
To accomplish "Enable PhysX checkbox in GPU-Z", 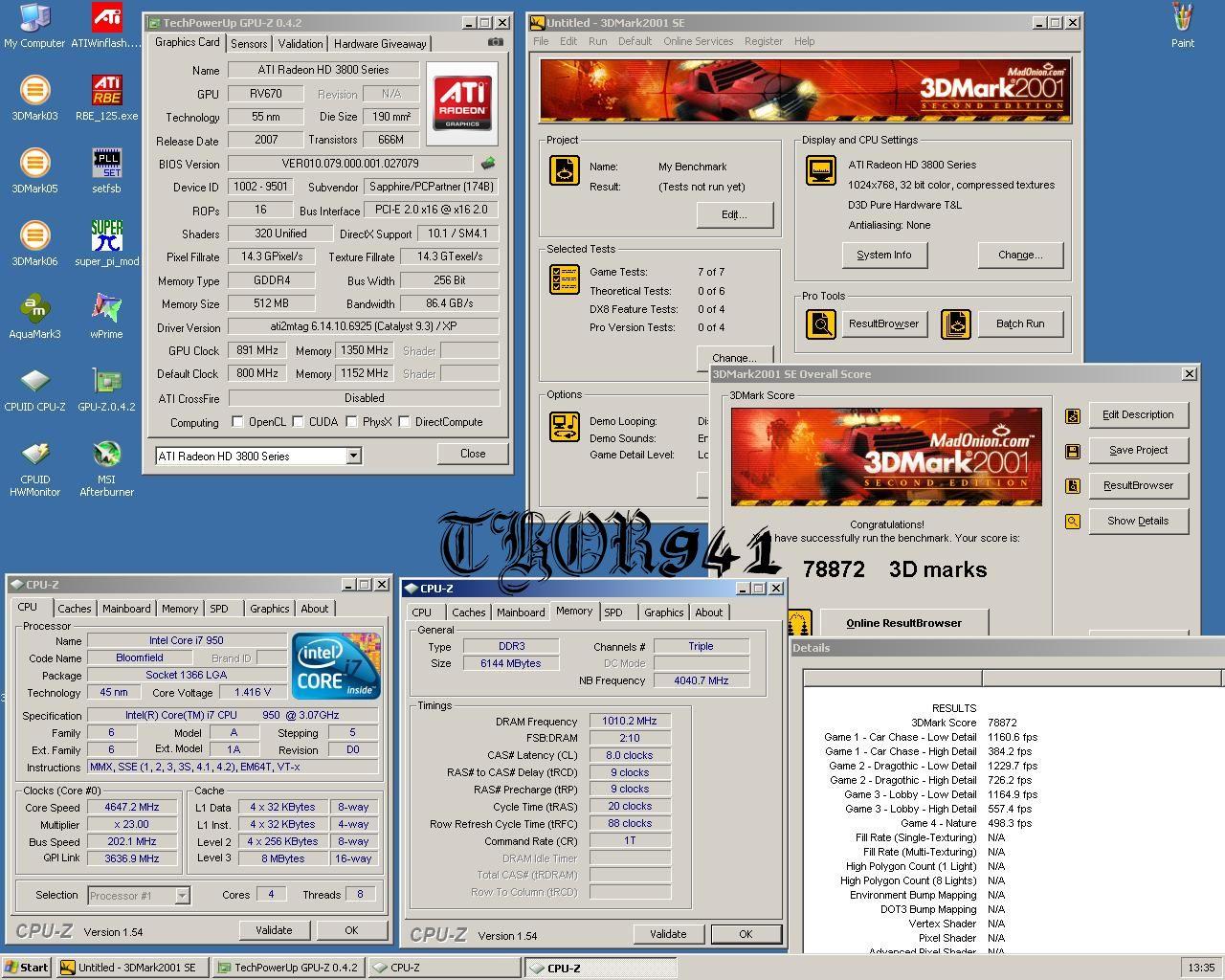I will pos(352,422).
